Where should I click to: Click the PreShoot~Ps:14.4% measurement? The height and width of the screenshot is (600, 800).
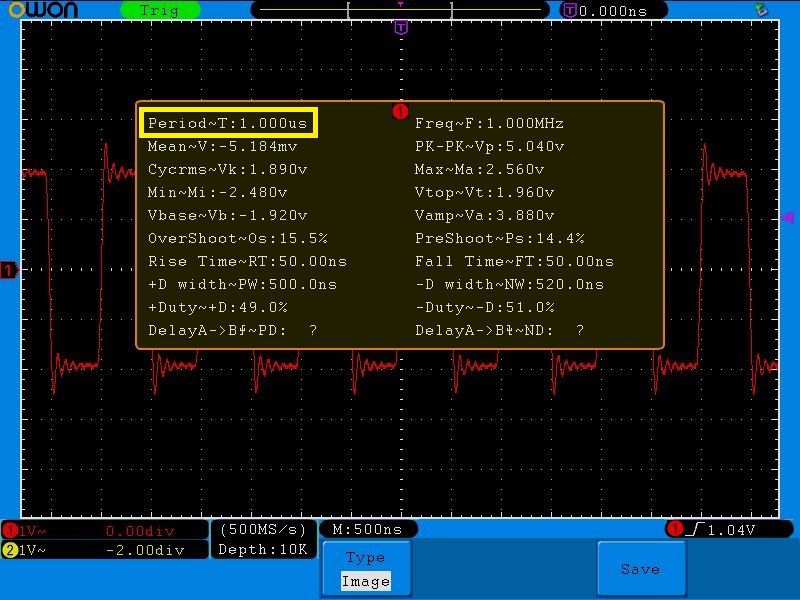click(x=499, y=238)
